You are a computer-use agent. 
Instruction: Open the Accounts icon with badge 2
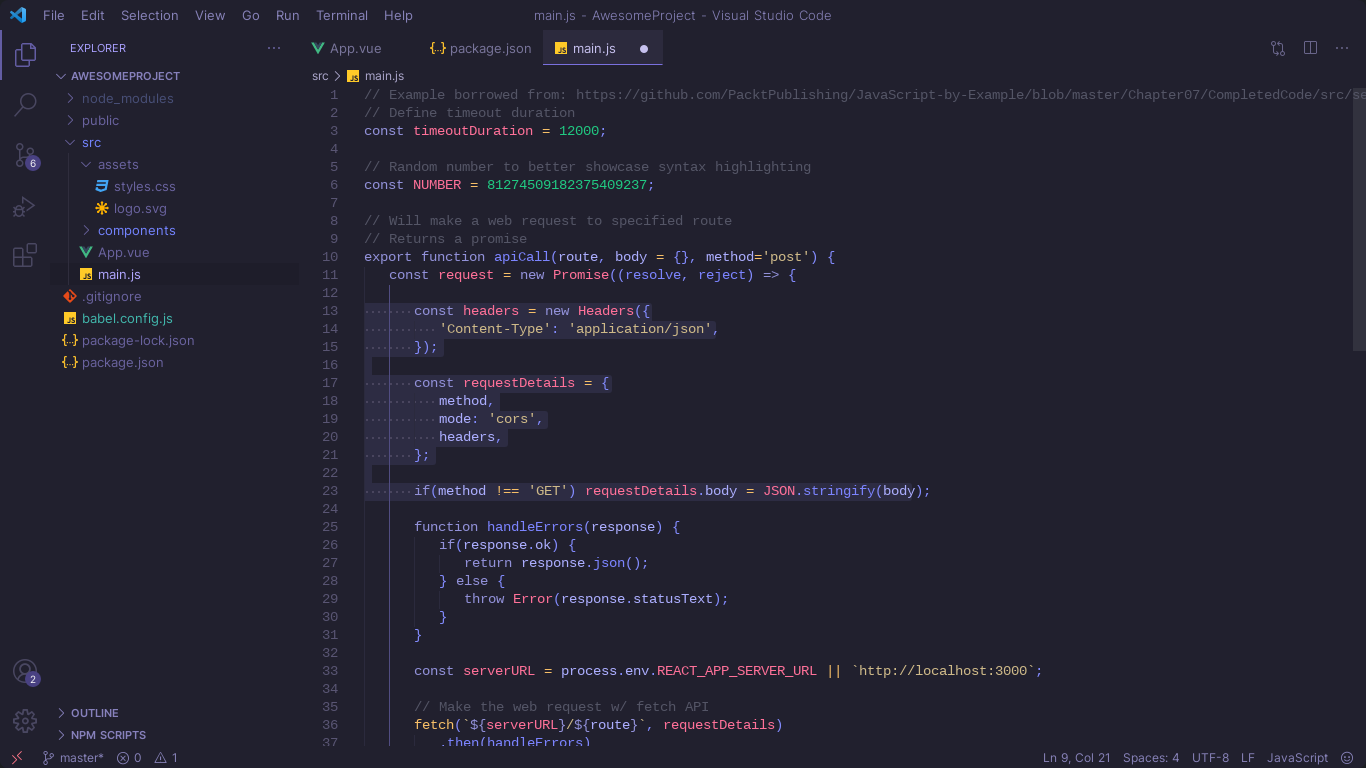[25, 672]
